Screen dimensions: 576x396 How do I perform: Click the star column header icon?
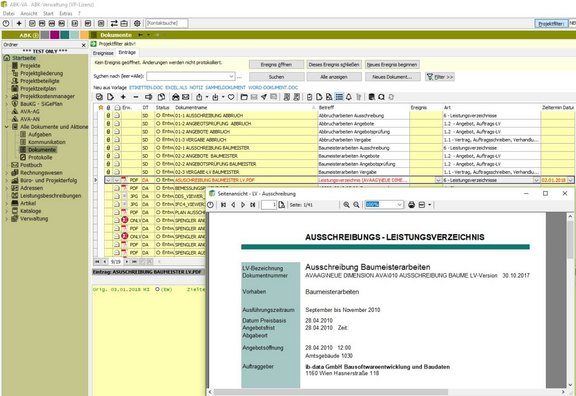pyautogui.click(x=101, y=108)
